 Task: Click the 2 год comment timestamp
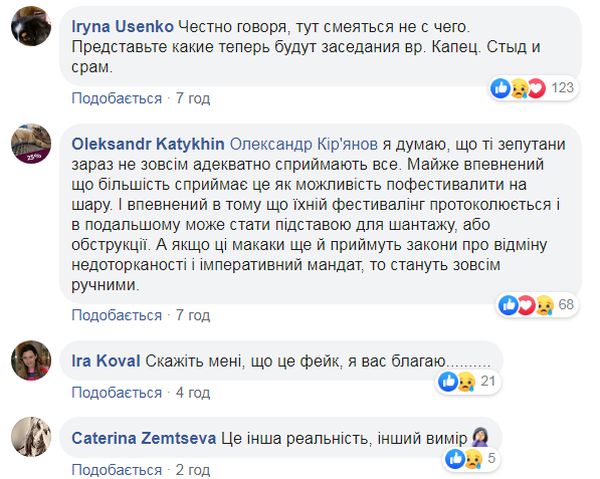coord(193,470)
